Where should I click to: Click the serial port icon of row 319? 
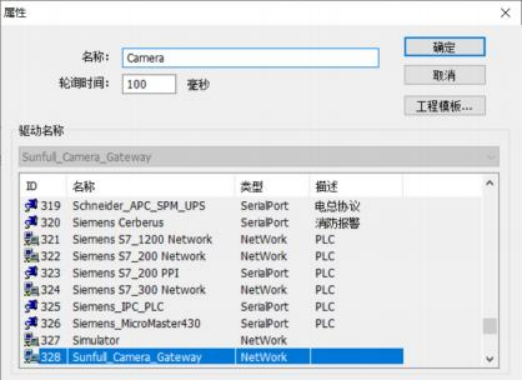31,205
